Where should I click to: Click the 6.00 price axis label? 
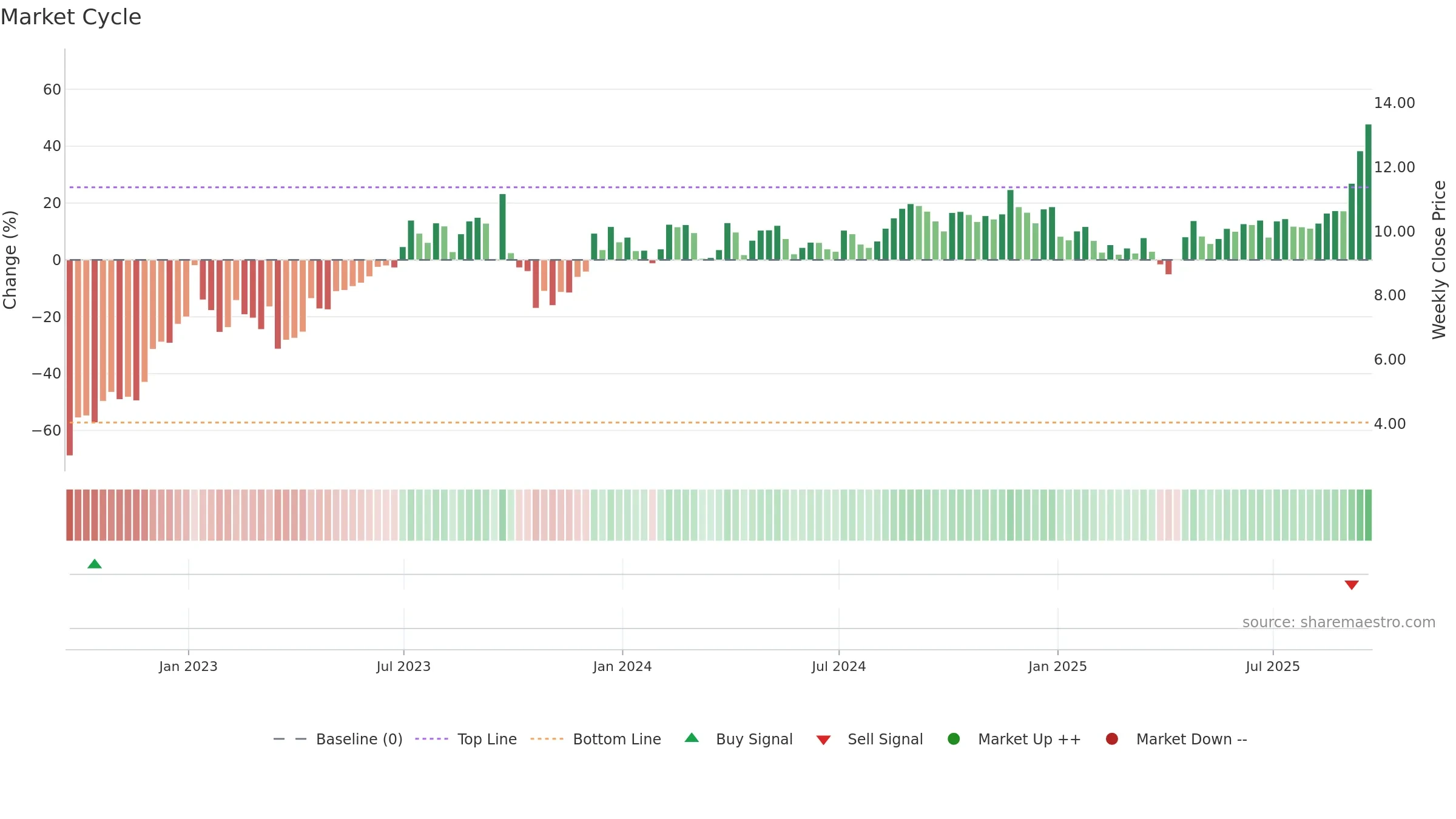tap(1389, 360)
